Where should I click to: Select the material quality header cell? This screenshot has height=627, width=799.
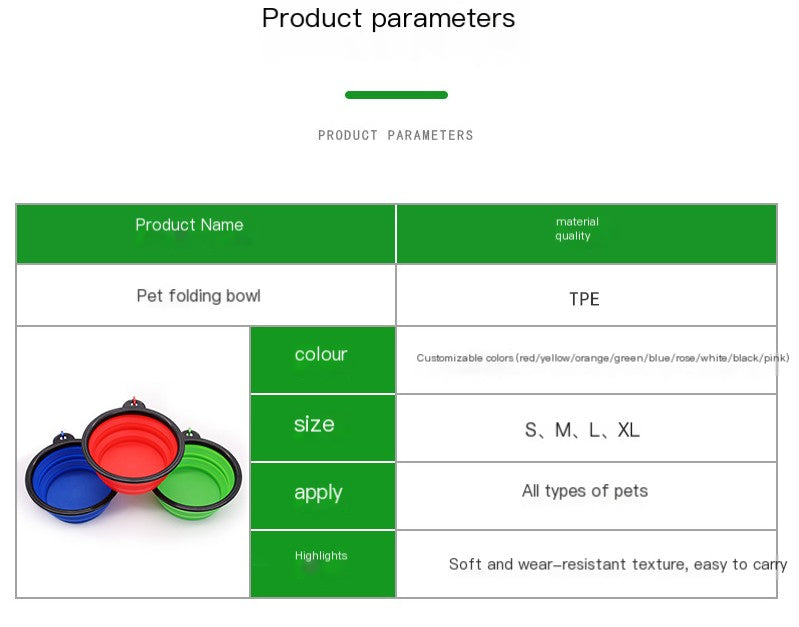click(586, 233)
